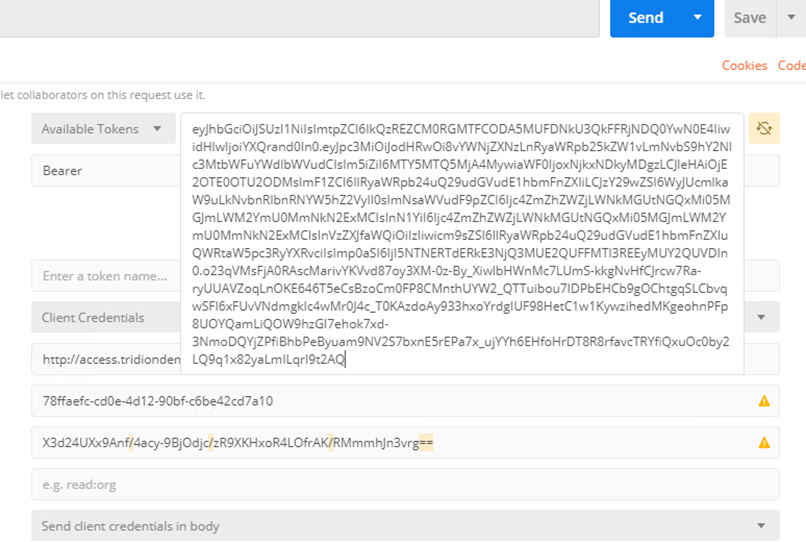
Task: Click the Client ID field with 78ffaefc value
Action: coord(405,401)
